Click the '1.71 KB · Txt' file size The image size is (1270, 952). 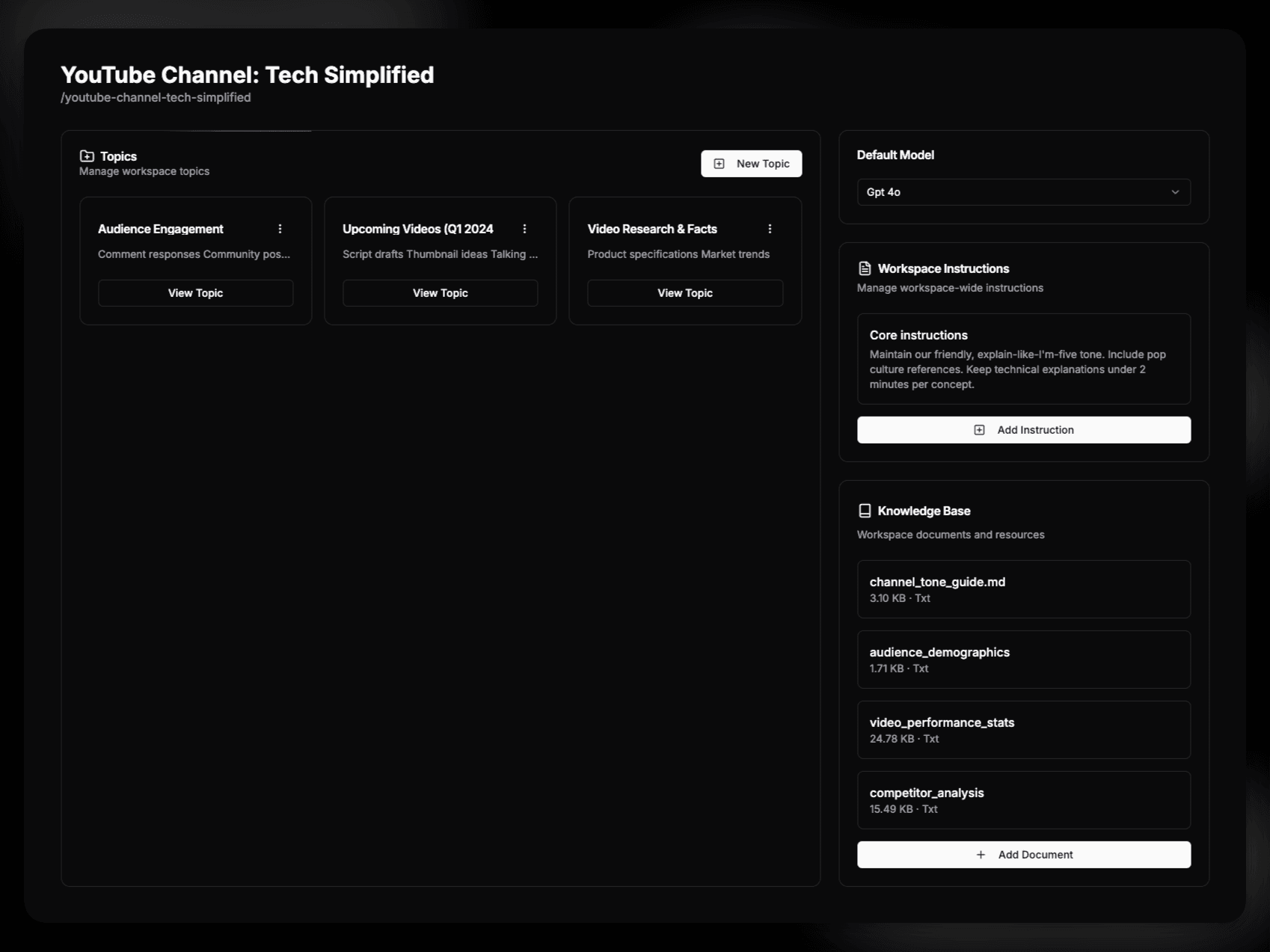coord(899,669)
